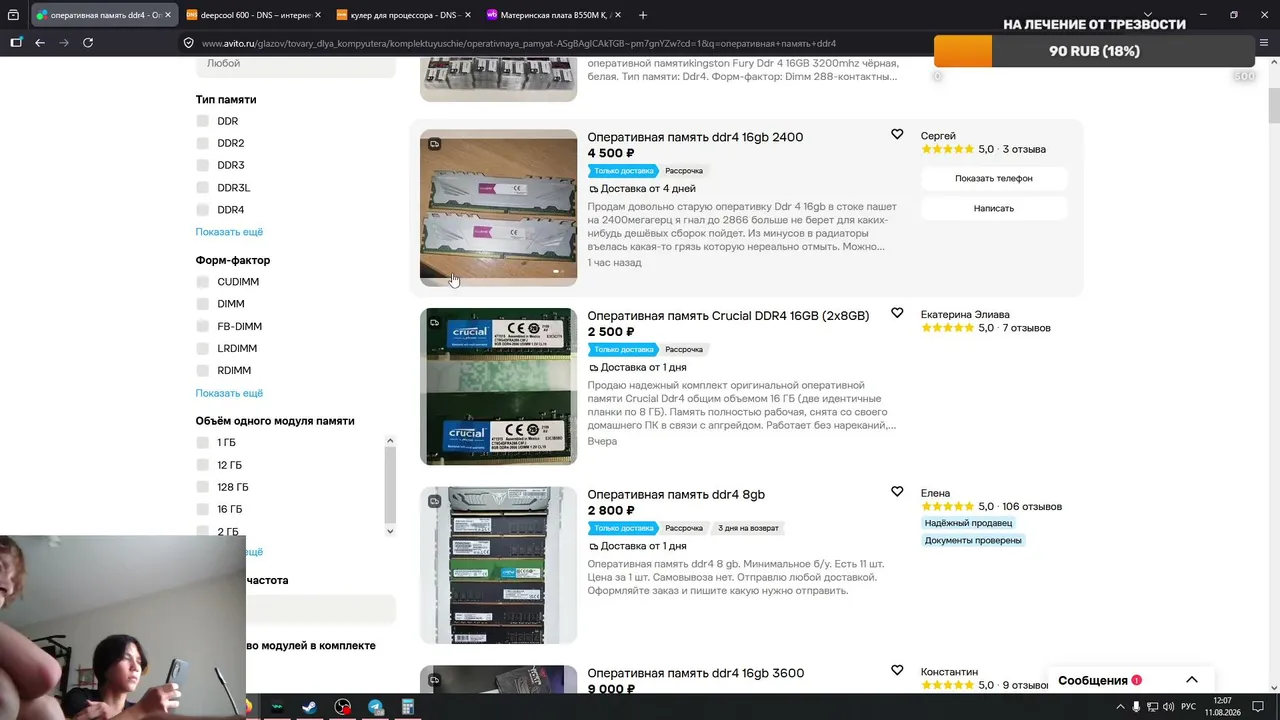Go back to the previous page
Screen dimensions: 1280x720
tap(40, 43)
